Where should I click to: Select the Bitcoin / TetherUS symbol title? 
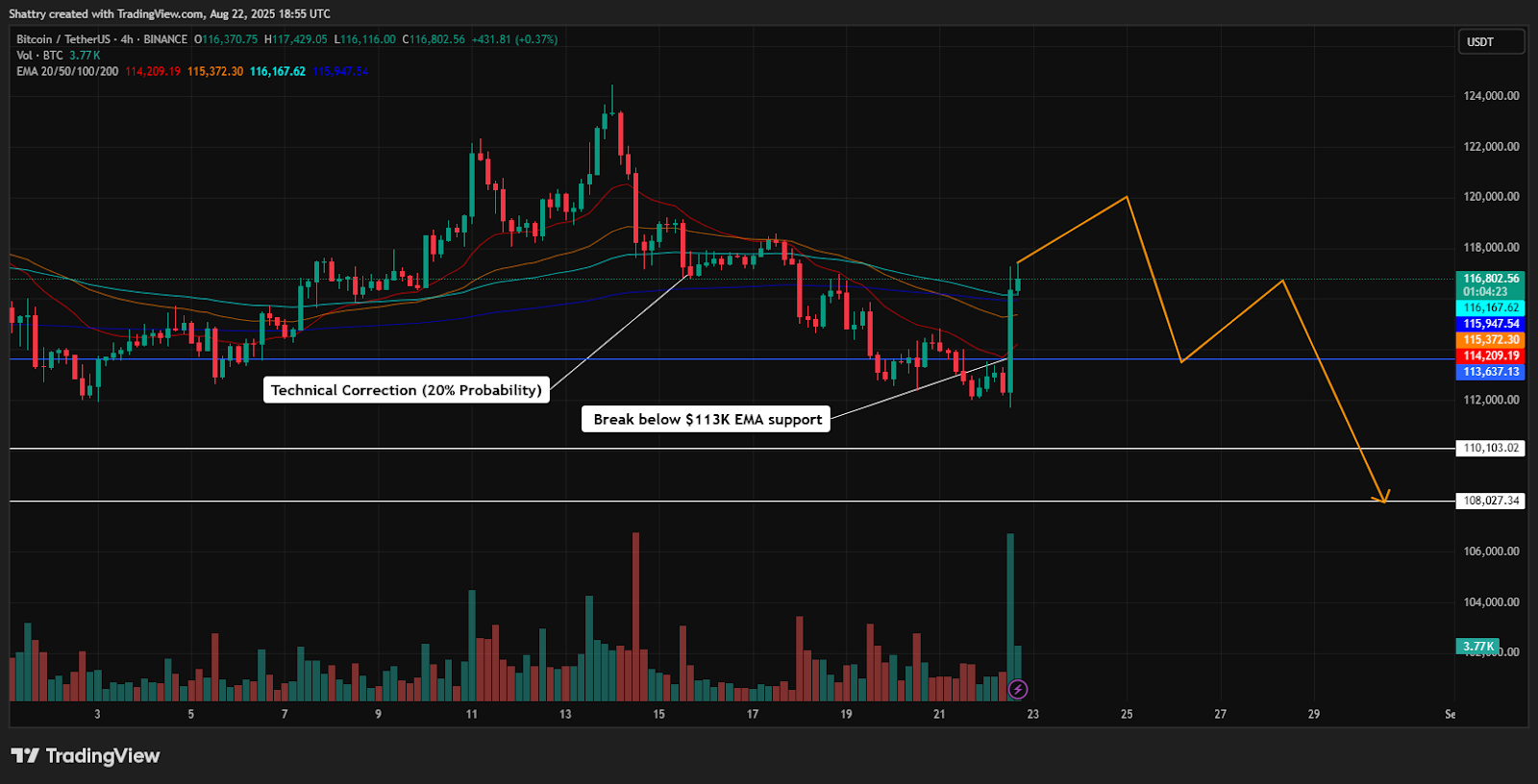click(x=62, y=39)
